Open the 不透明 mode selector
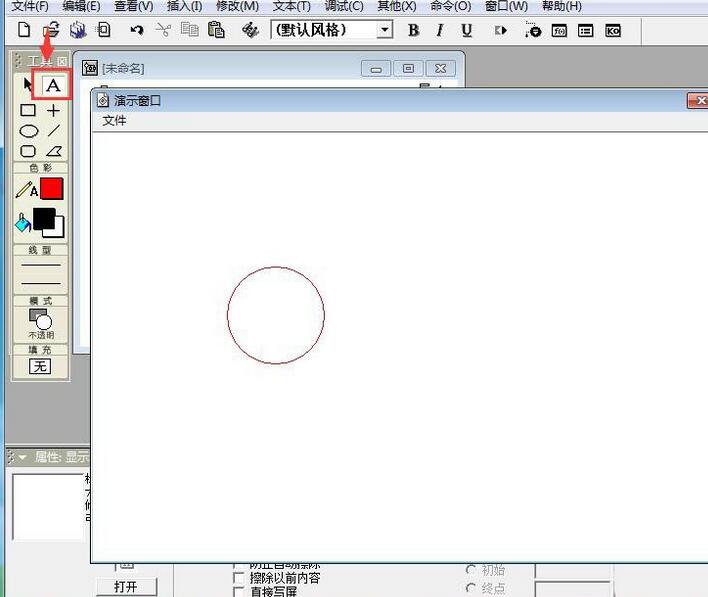The width and height of the screenshot is (708, 597). click(40, 321)
